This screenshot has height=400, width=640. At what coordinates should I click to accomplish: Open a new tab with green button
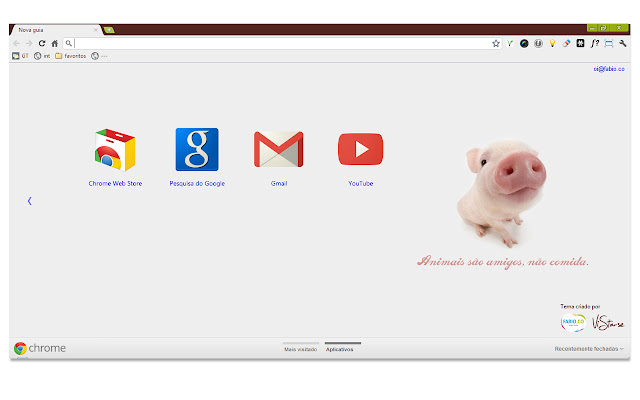pos(109,30)
